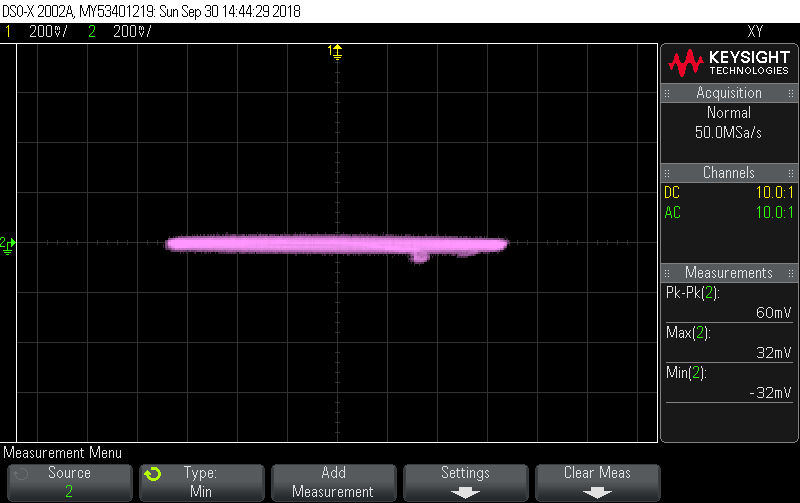The width and height of the screenshot is (800, 503).
Task: Open the Source 2 softkey
Action: point(69,482)
